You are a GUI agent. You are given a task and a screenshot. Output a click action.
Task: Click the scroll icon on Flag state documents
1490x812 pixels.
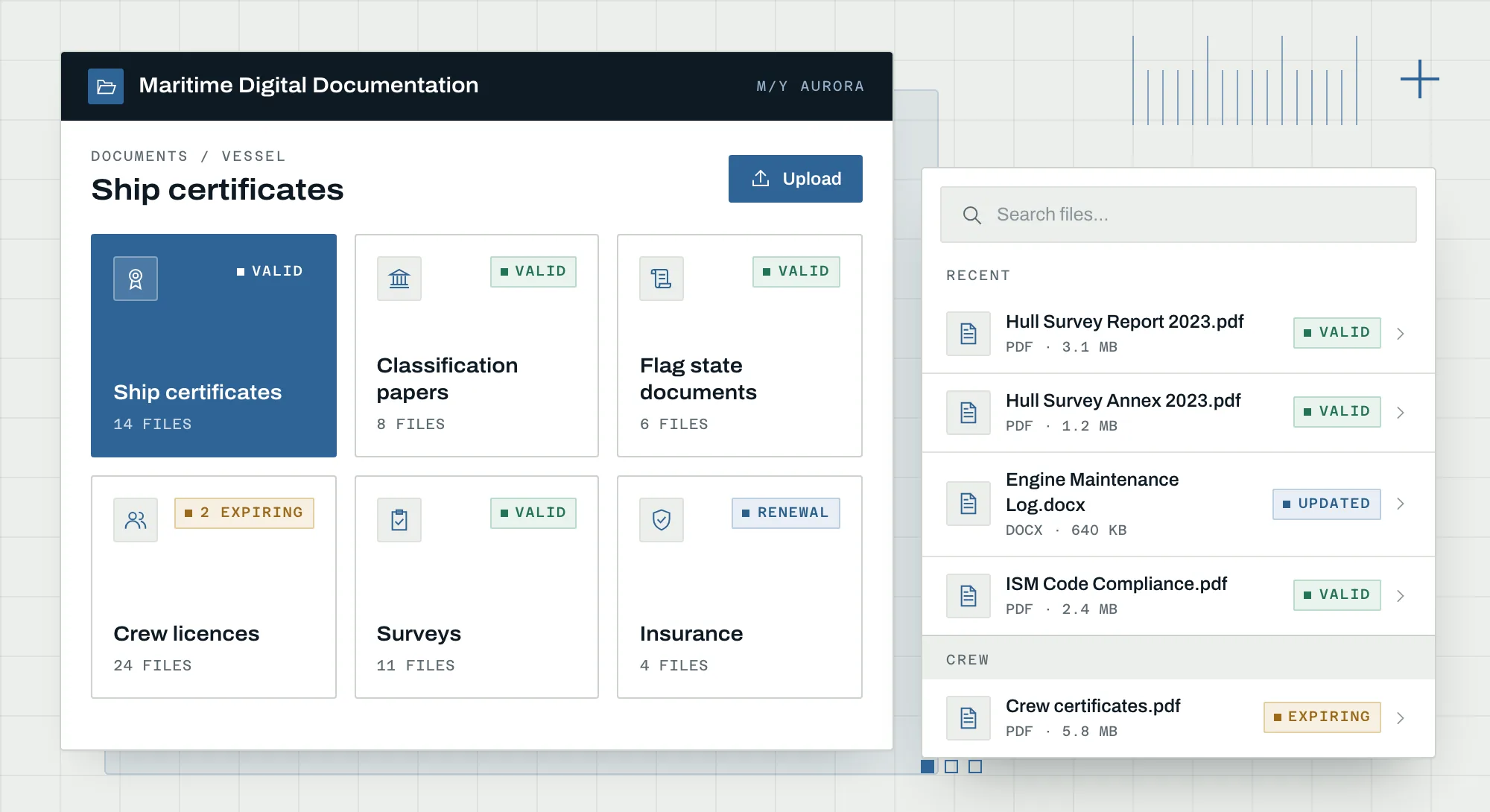[x=662, y=279]
